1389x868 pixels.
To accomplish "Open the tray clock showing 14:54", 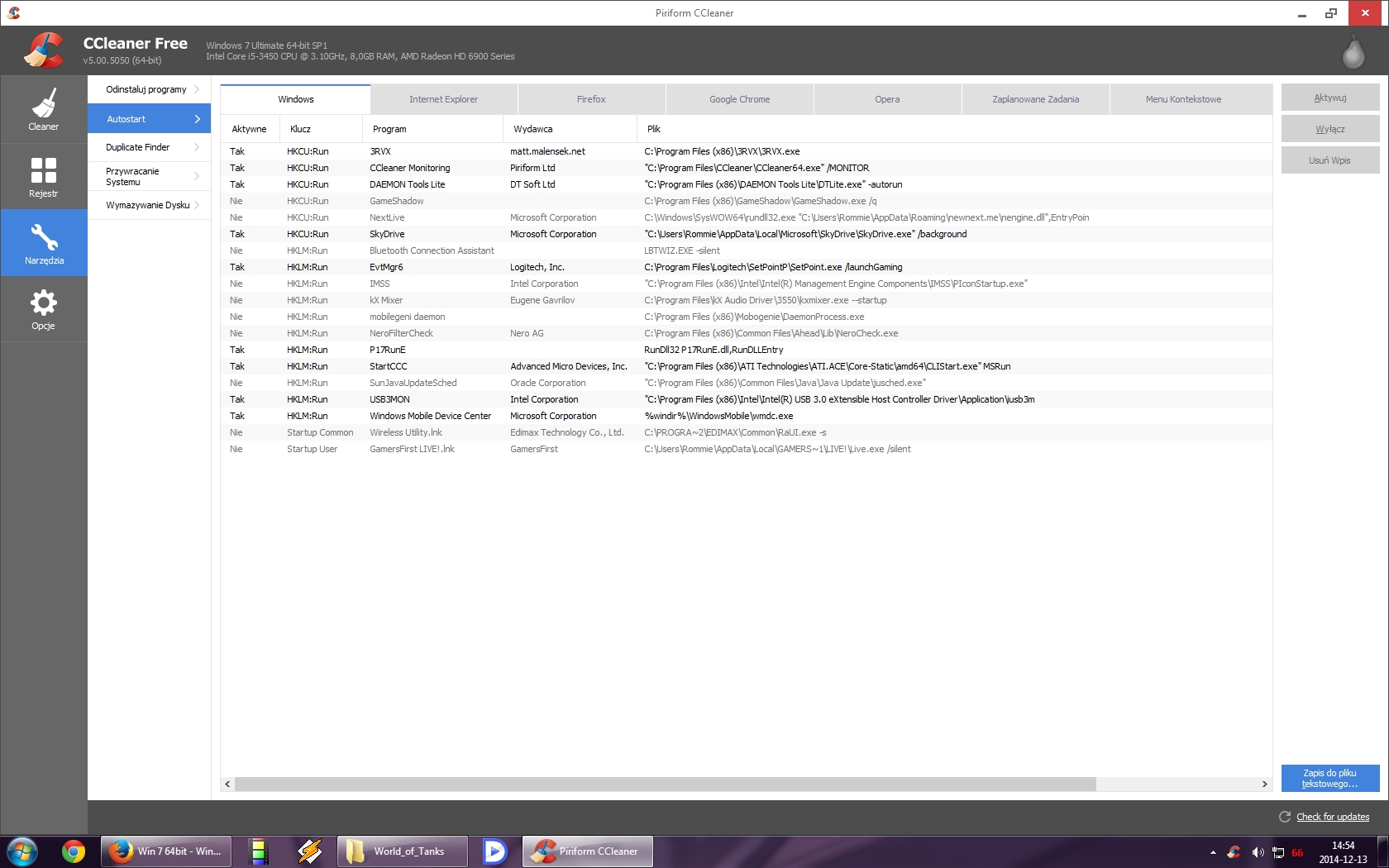I will point(1343,852).
